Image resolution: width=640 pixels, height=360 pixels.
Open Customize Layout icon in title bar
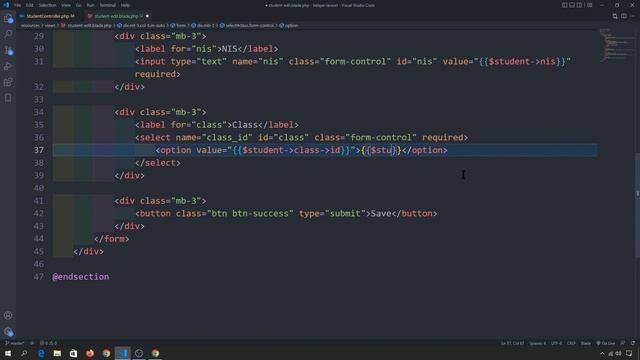[589, 5]
